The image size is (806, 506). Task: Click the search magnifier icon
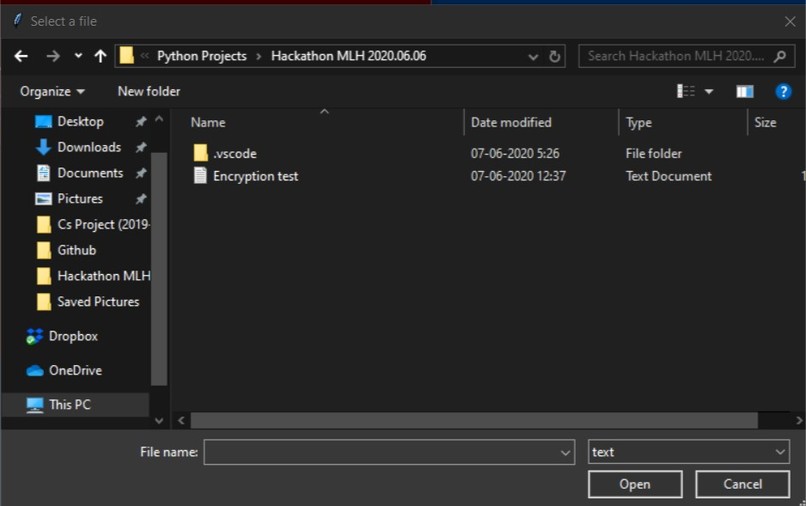tap(780, 56)
